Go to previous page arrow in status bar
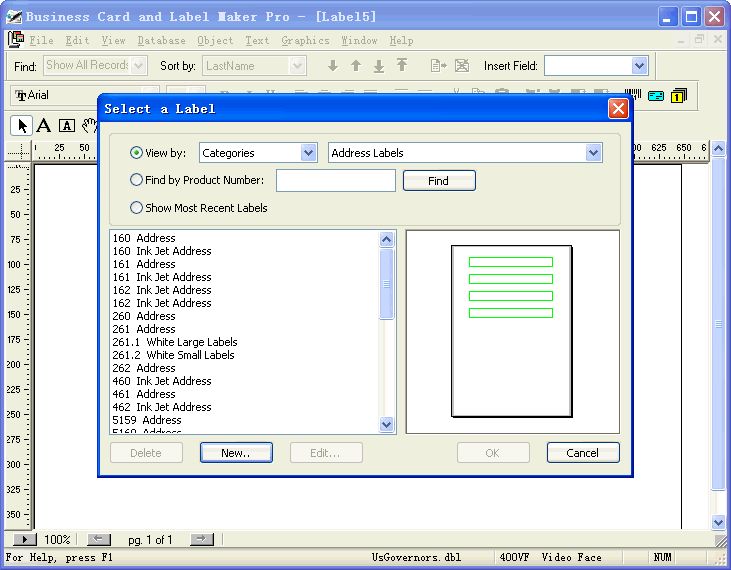The image size is (731, 570). [x=99, y=539]
